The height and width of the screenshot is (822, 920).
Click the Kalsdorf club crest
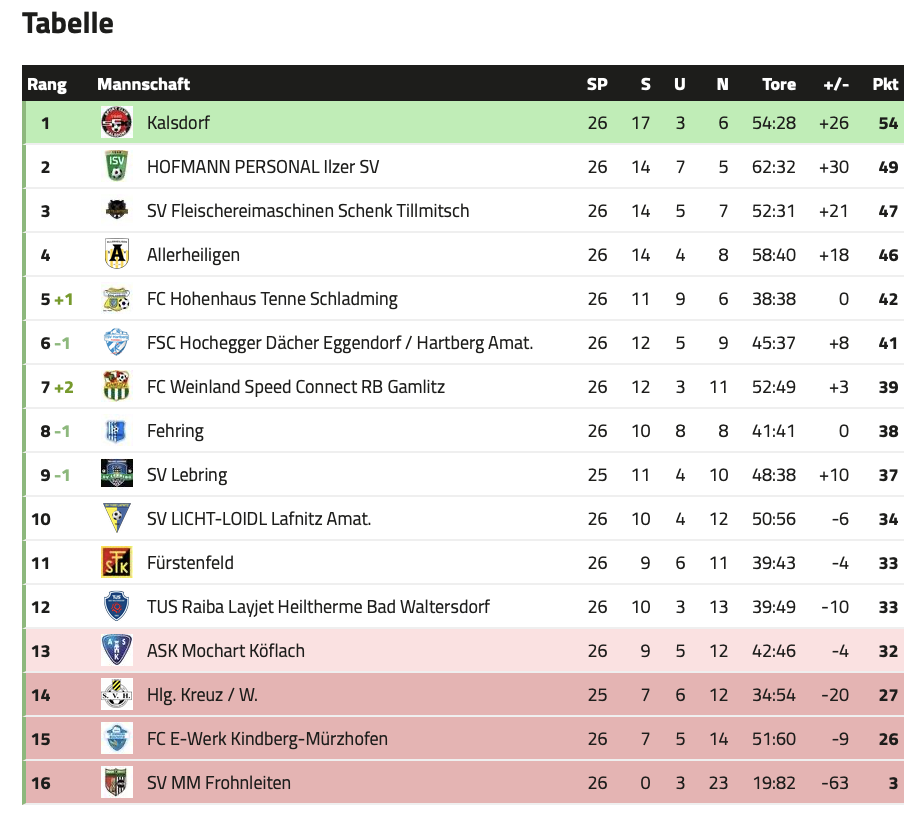pos(117,123)
